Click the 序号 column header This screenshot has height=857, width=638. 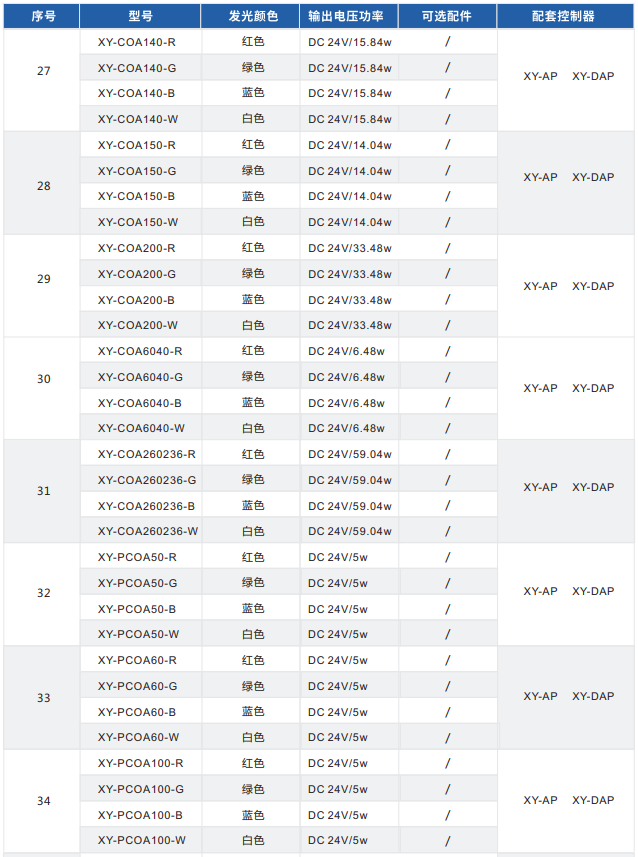(x=43, y=16)
